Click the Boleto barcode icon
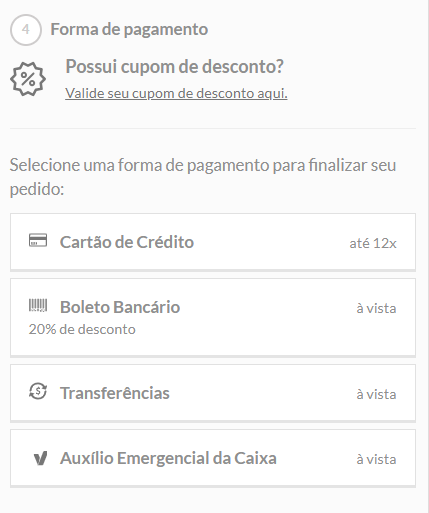This screenshot has height=513, width=429. click(x=38, y=305)
